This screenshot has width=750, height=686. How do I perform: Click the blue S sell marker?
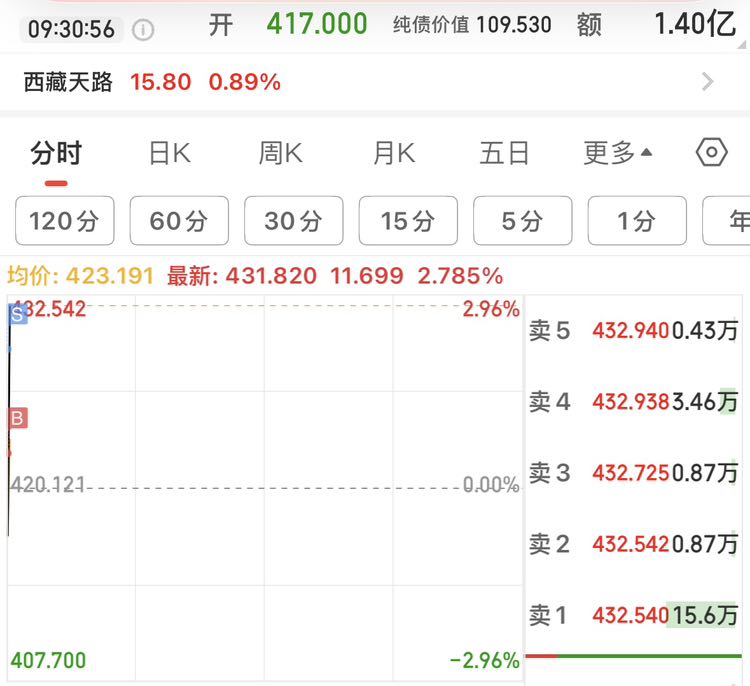pyautogui.click(x=18, y=314)
